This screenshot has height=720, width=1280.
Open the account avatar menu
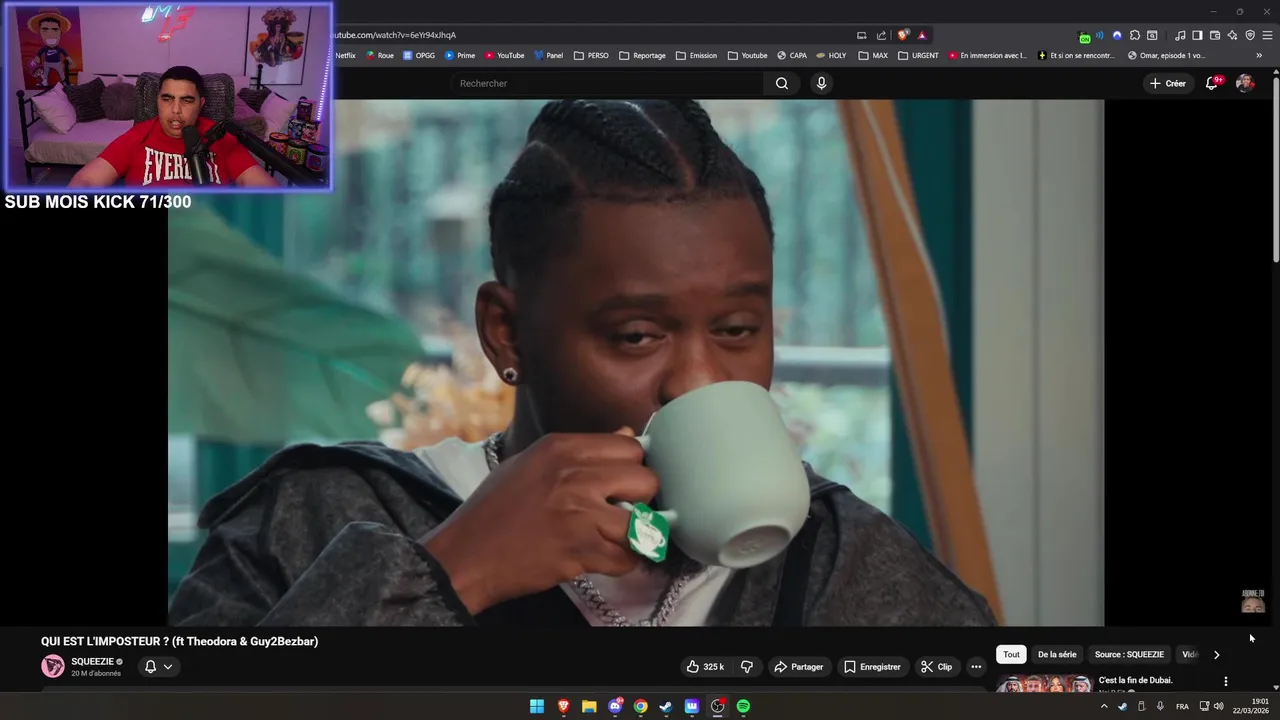(1245, 83)
